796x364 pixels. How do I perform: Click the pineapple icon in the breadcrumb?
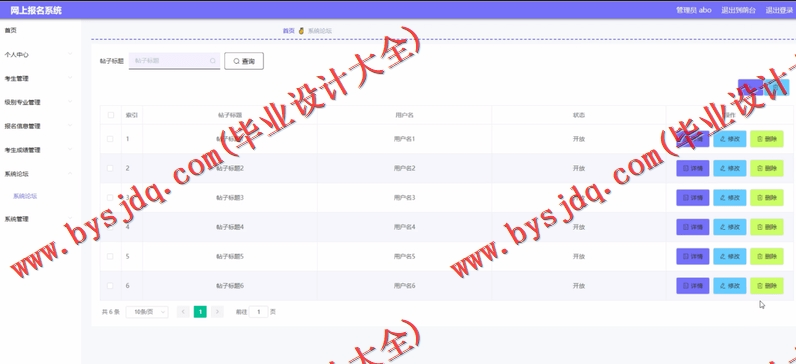pos(301,31)
